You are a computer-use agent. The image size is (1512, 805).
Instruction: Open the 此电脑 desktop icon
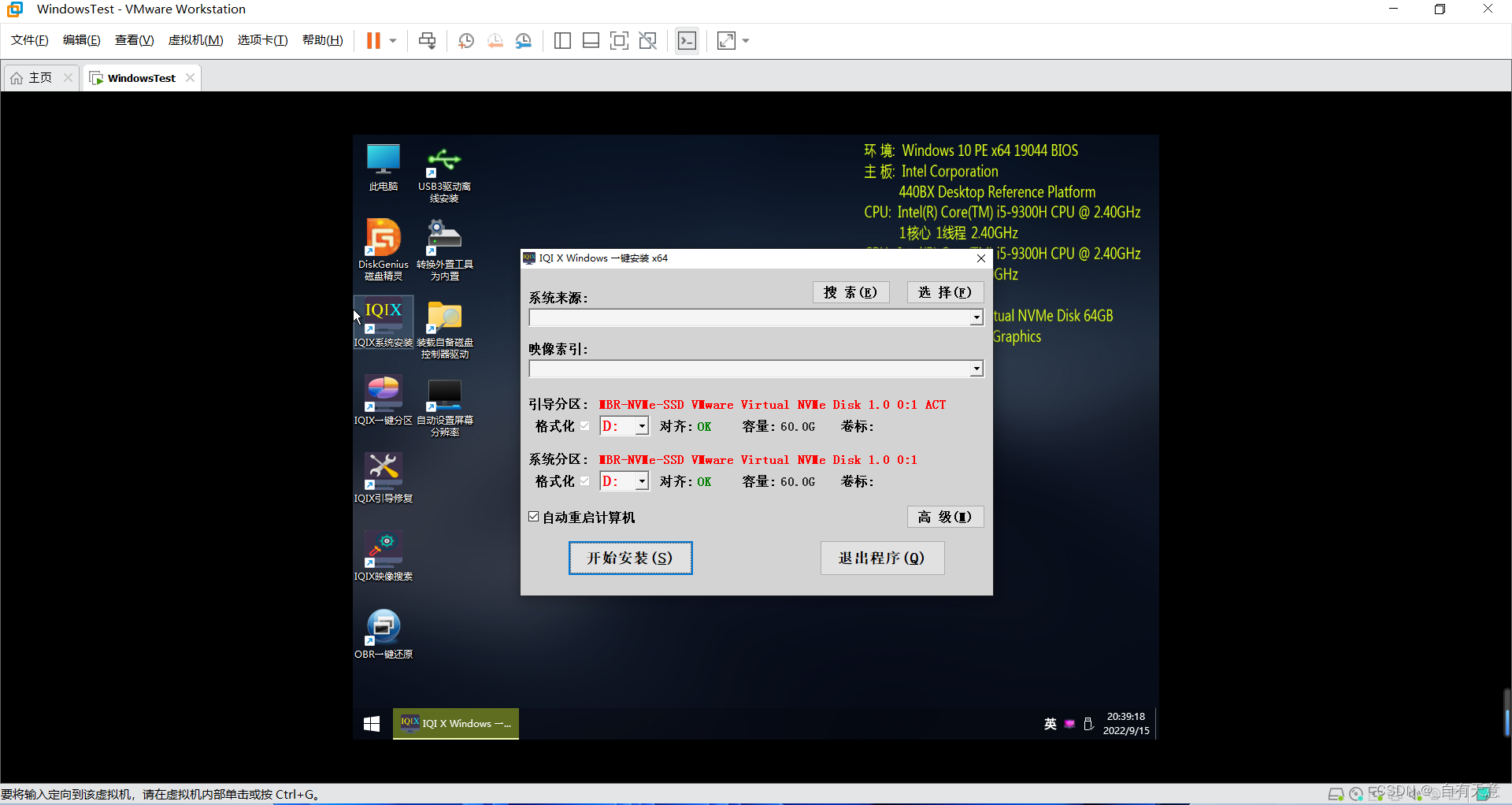[x=384, y=167]
